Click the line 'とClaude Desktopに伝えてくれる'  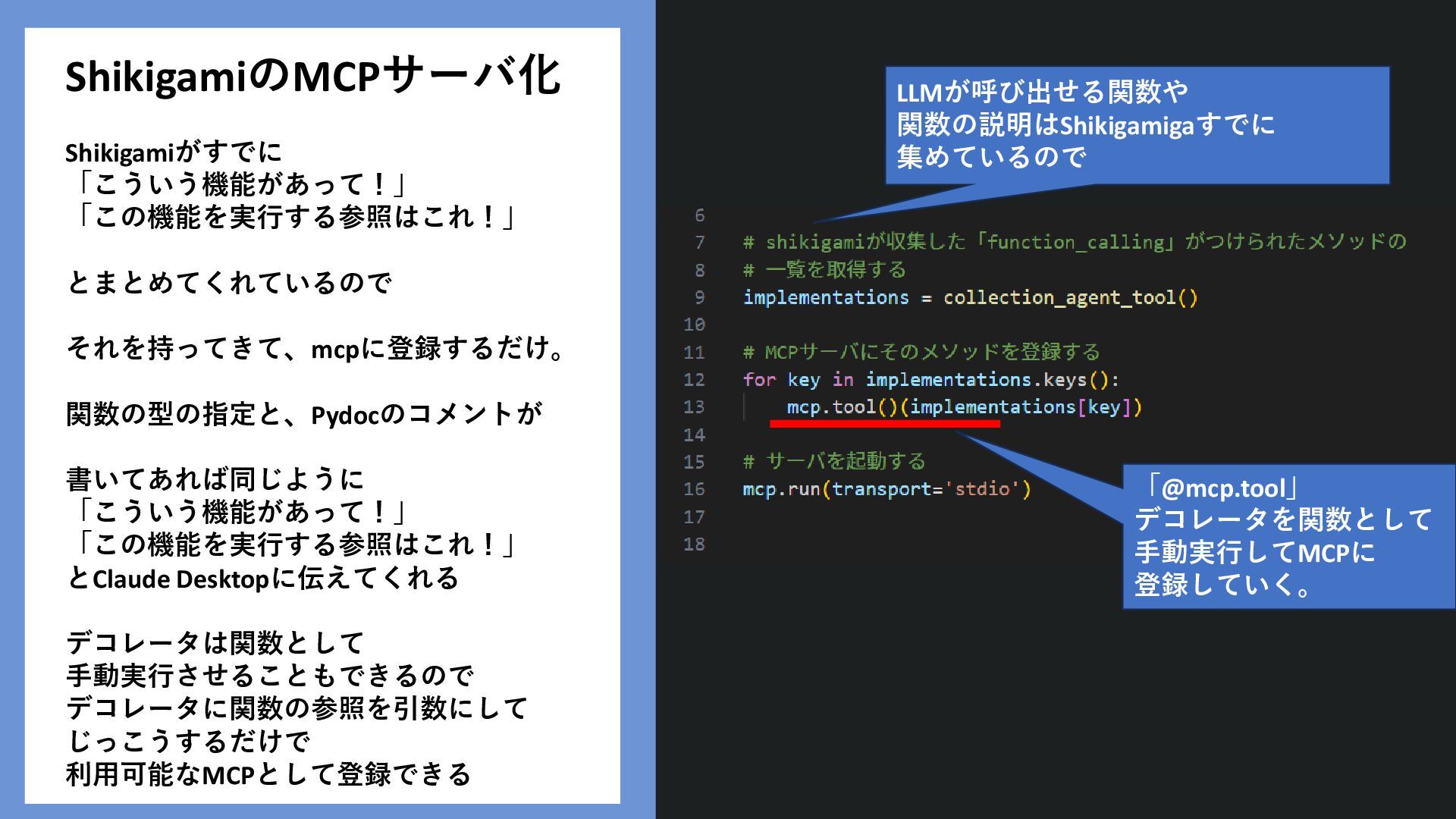pos(262,579)
